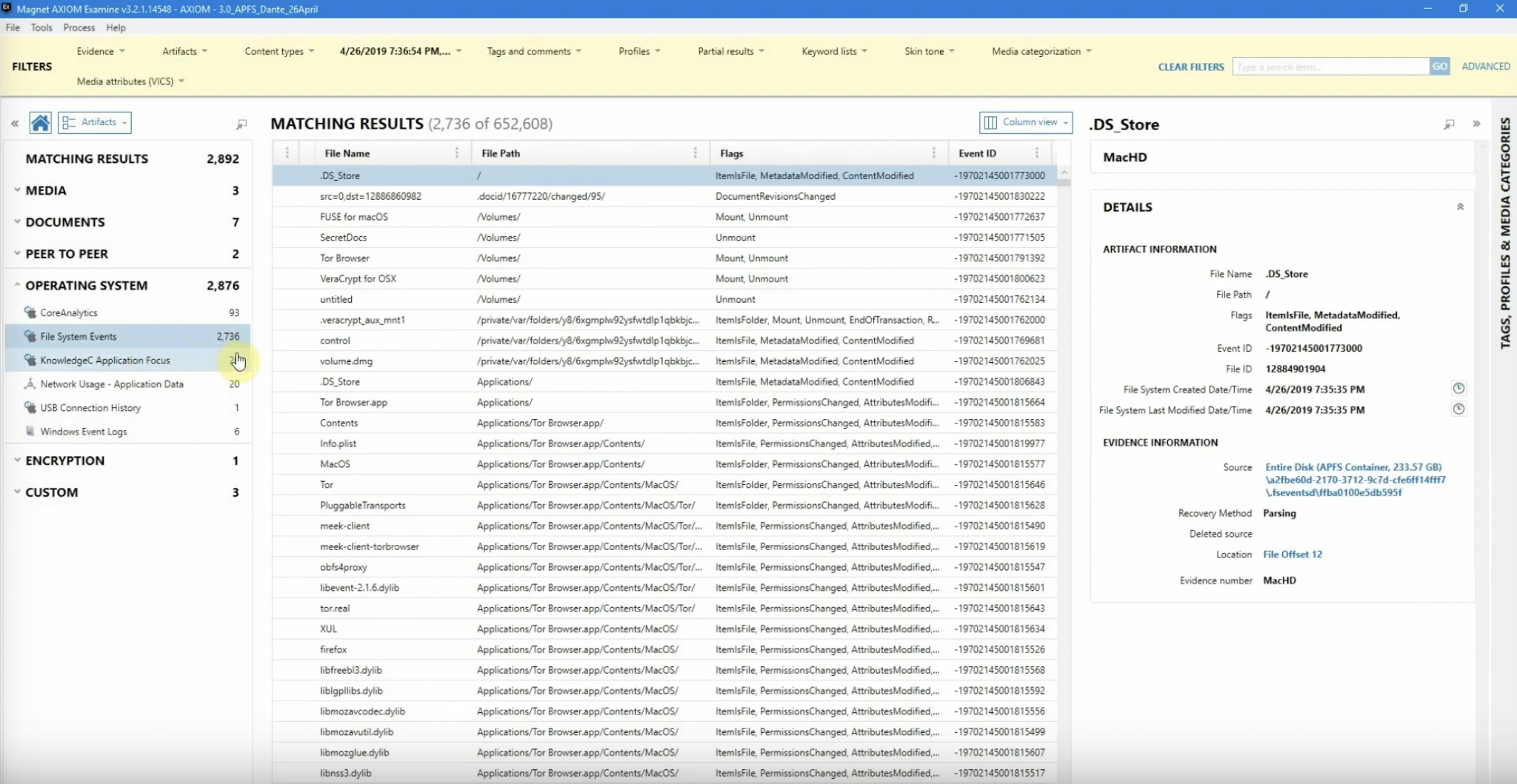Collapse details pane with right double-chevron
Image resolution: width=1517 pixels, height=784 pixels.
coord(1476,124)
